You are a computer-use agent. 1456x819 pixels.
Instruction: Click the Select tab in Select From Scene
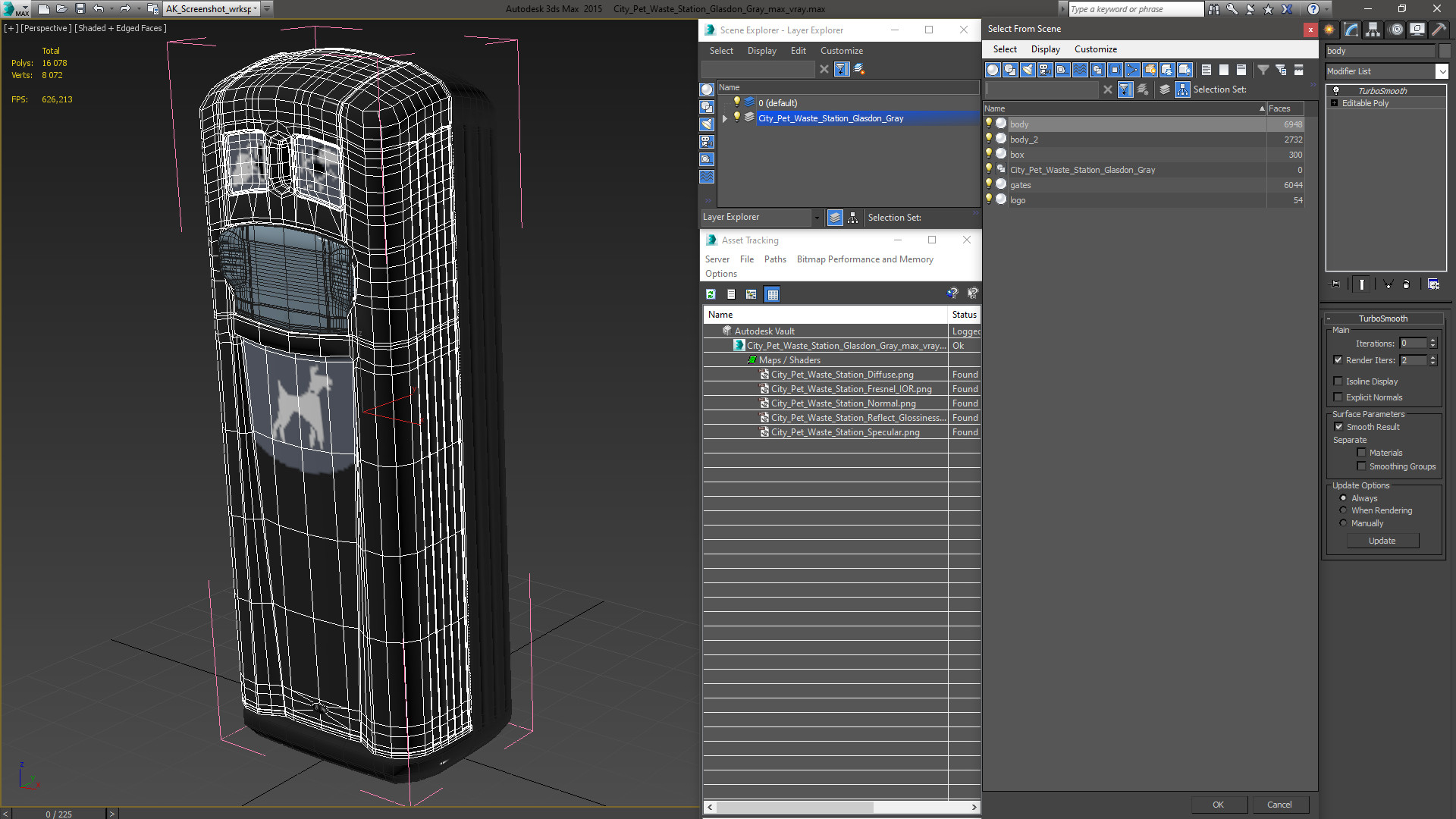pyautogui.click(x=1003, y=48)
